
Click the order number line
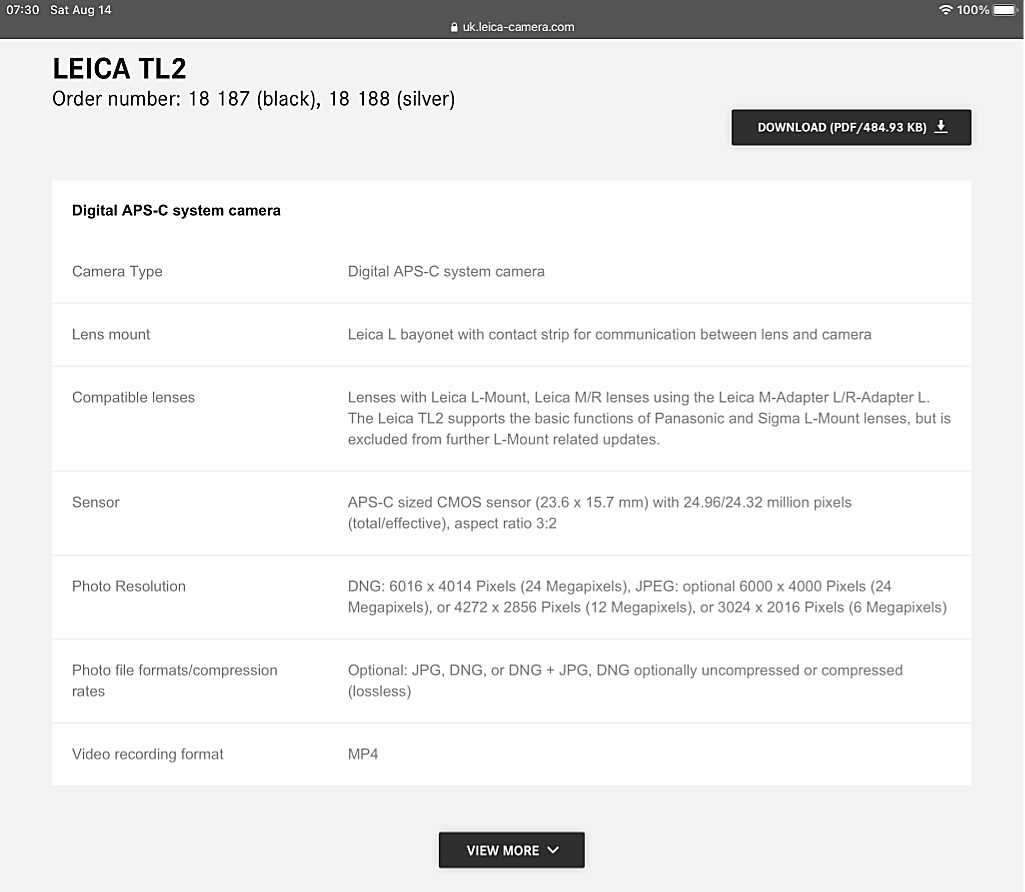(x=253, y=99)
